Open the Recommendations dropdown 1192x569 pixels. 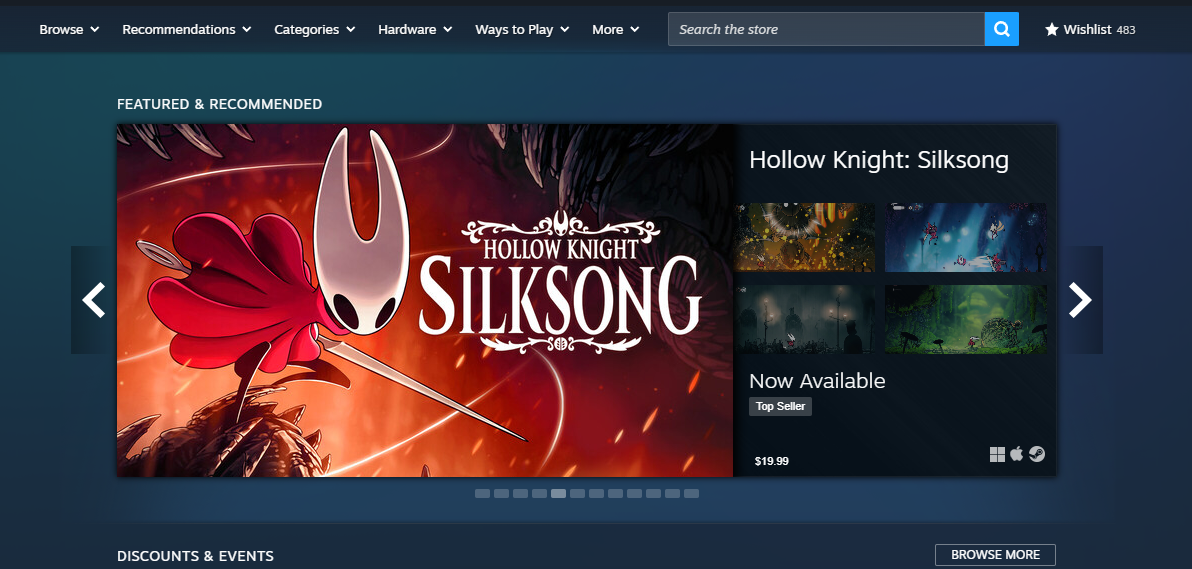pyautogui.click(x=187, y=30)
